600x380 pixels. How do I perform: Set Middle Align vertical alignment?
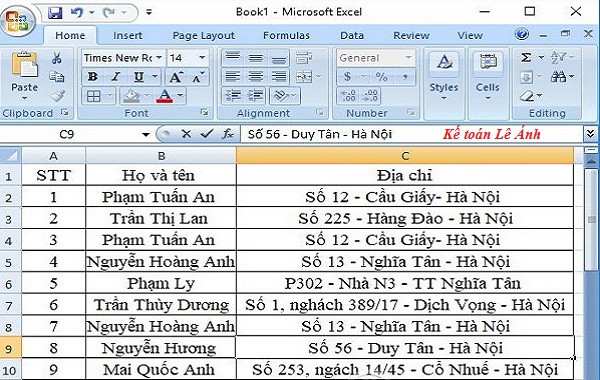[256, 58]
